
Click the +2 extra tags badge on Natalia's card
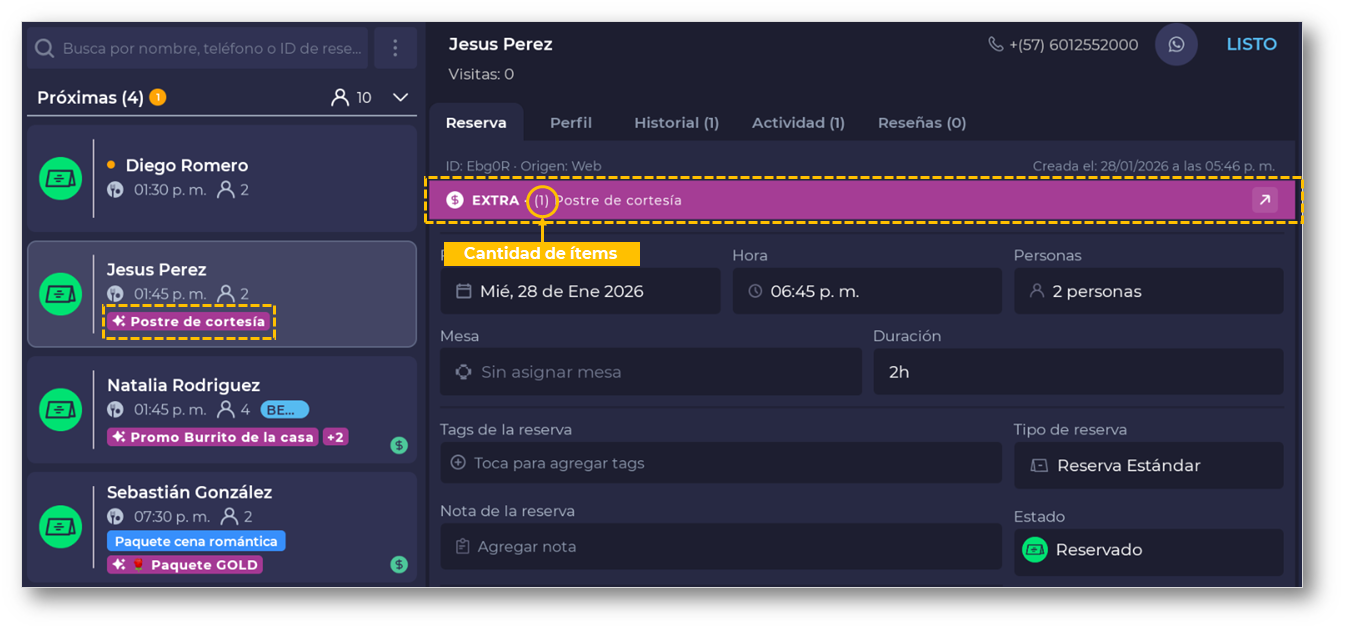click(x=335, y=437)
